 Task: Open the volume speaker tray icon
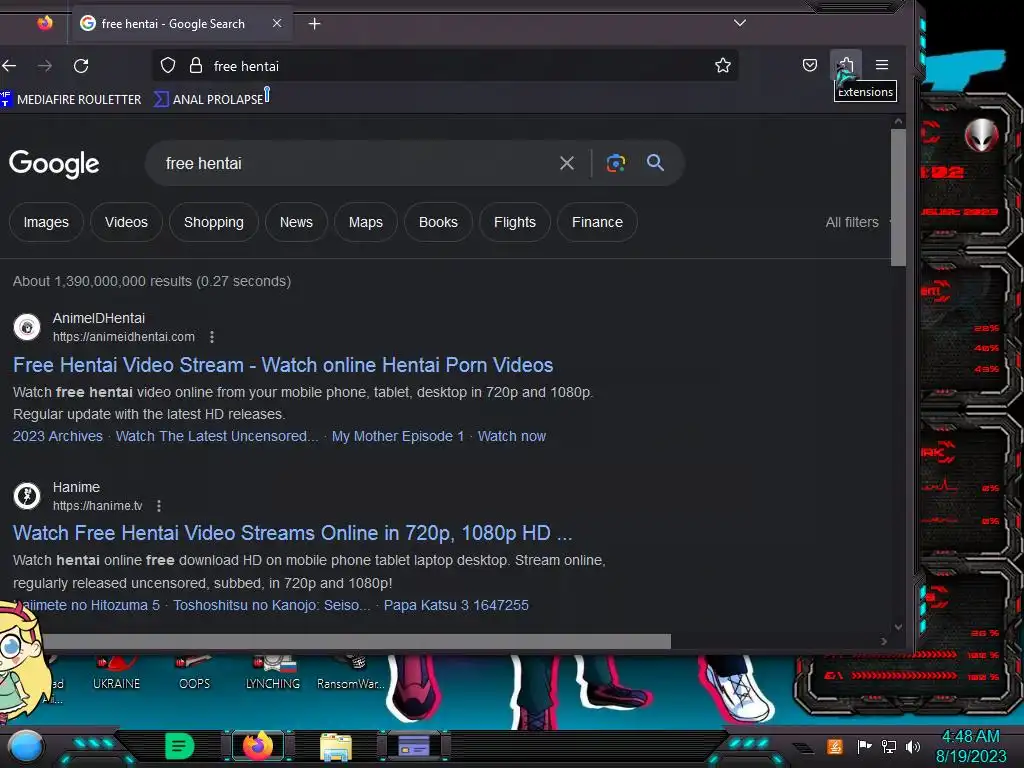click(912, 746)
